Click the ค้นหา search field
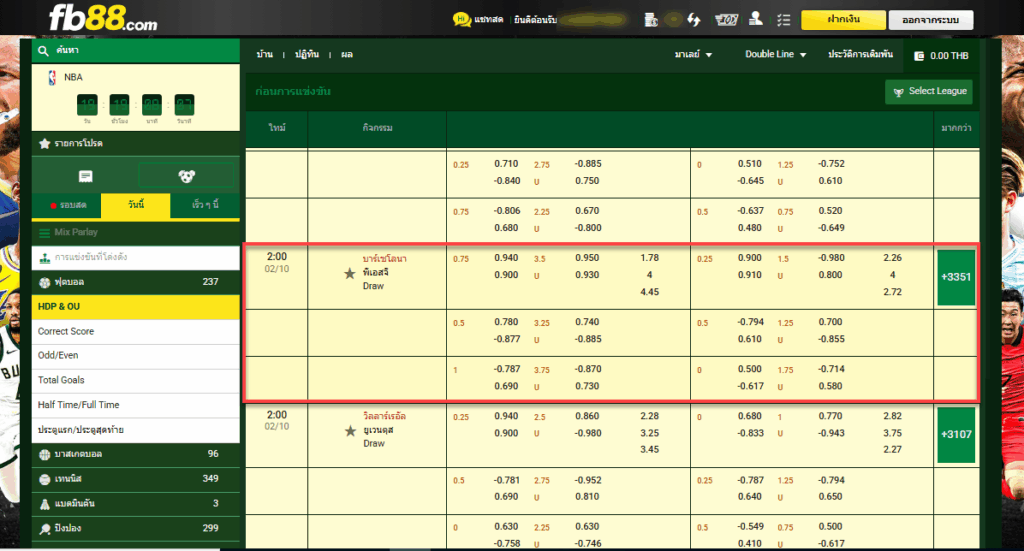This screenshot has width=1024, height=551. pos(136,51)
